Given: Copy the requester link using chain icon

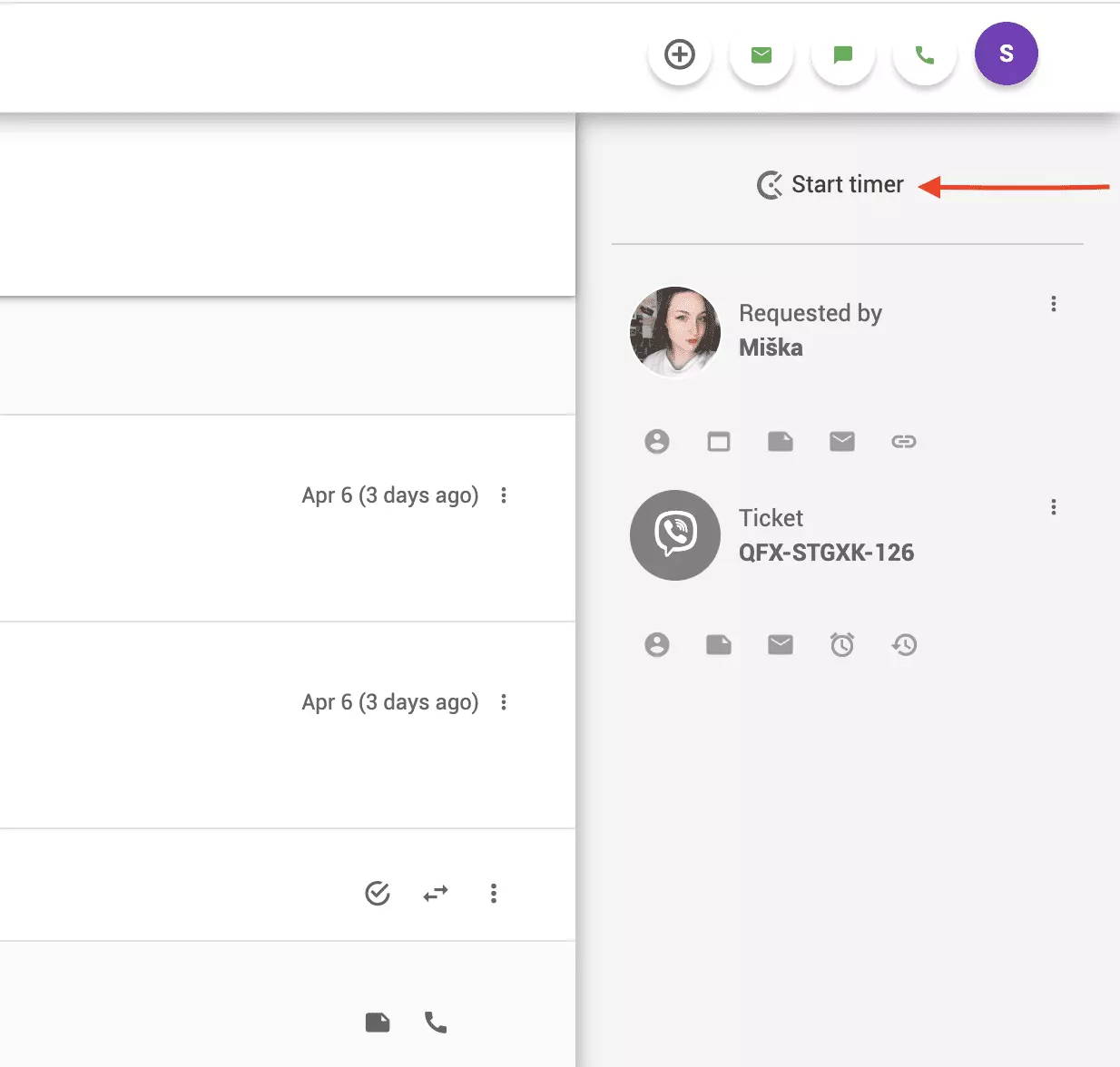Looking at the screenshot, I should pyautogui.click(x=904, y=442).
